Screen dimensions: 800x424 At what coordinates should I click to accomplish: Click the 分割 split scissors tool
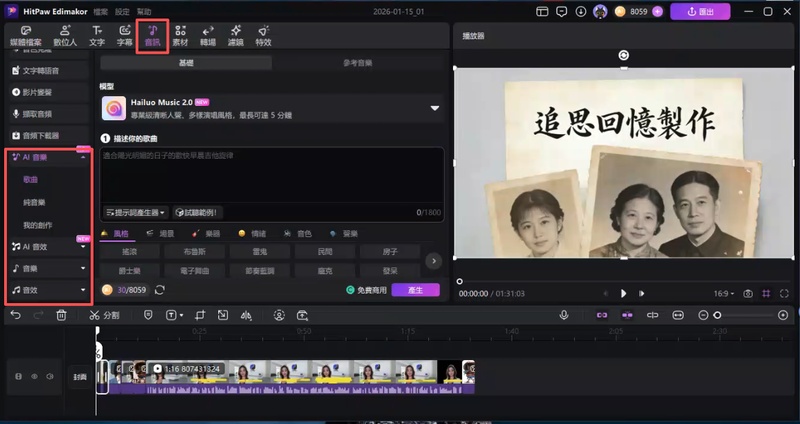tap(104, 315)
